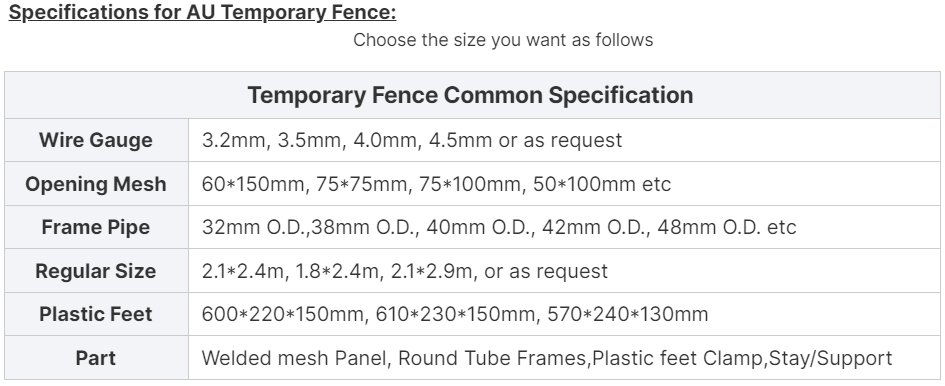
Task: Click the 570*240*130mm text
Action: pyautogui.click(x=628, y=314)
